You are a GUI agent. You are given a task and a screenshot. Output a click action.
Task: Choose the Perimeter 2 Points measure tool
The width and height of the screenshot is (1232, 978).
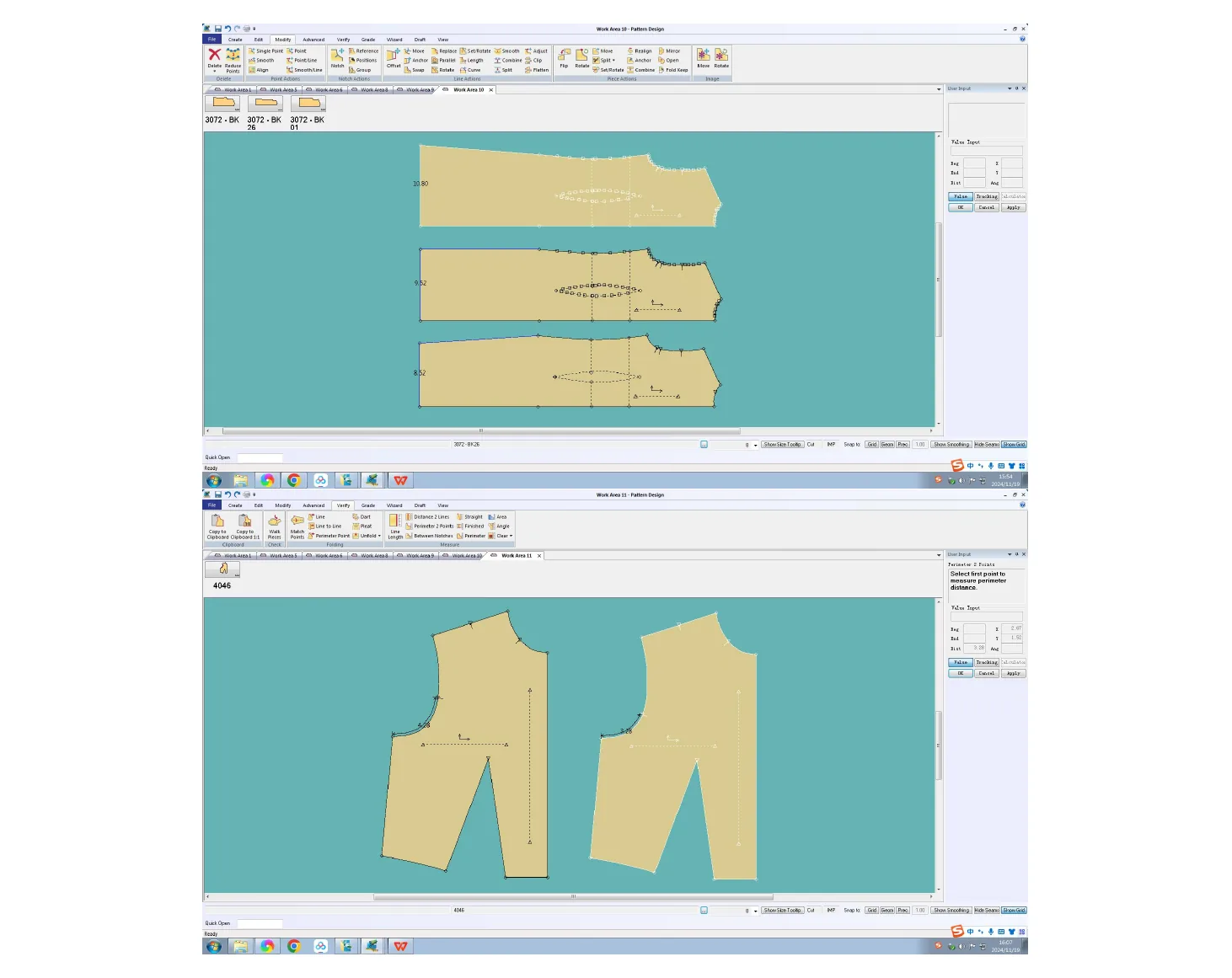click(430, 526)
